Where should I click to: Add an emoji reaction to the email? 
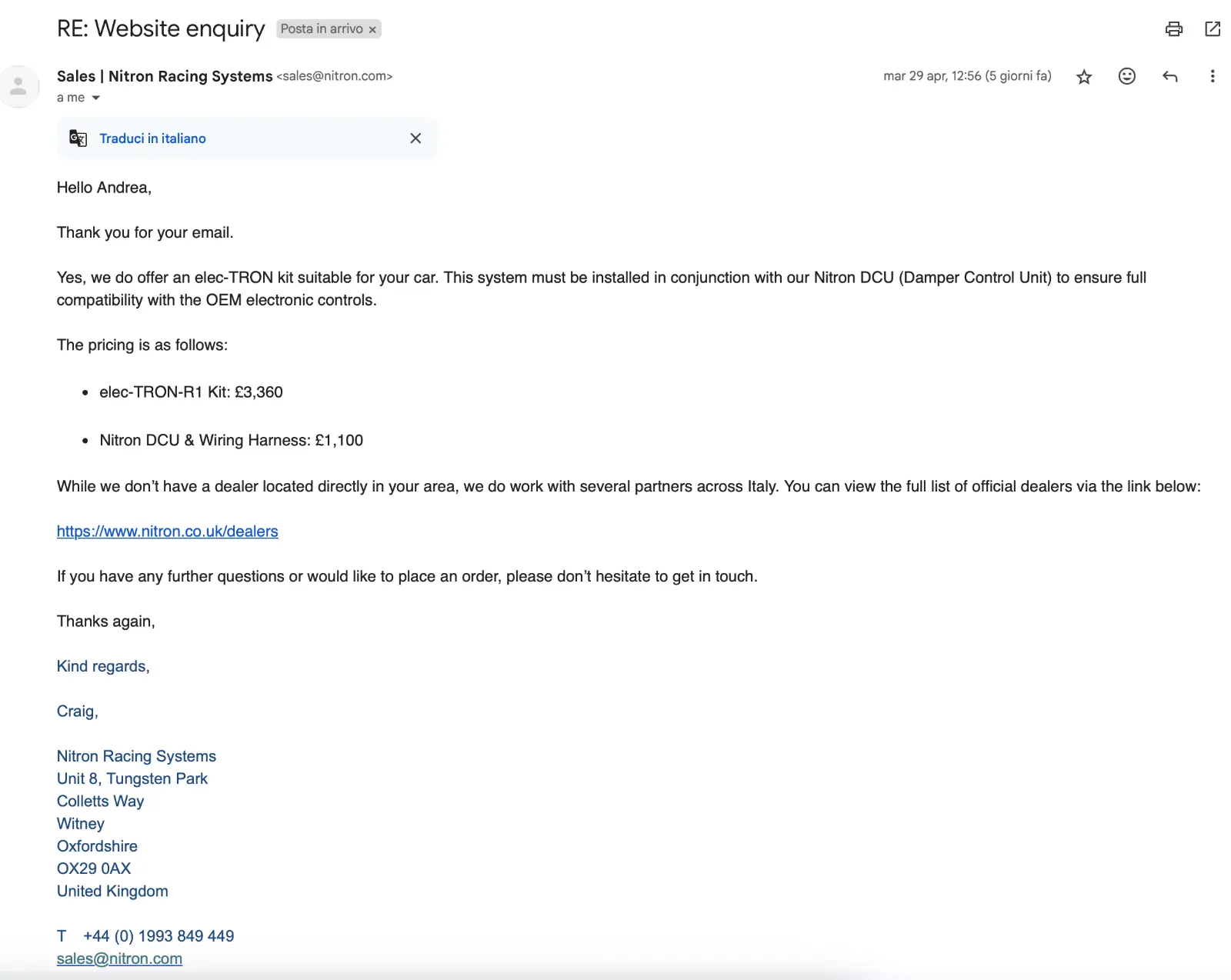1126,76
